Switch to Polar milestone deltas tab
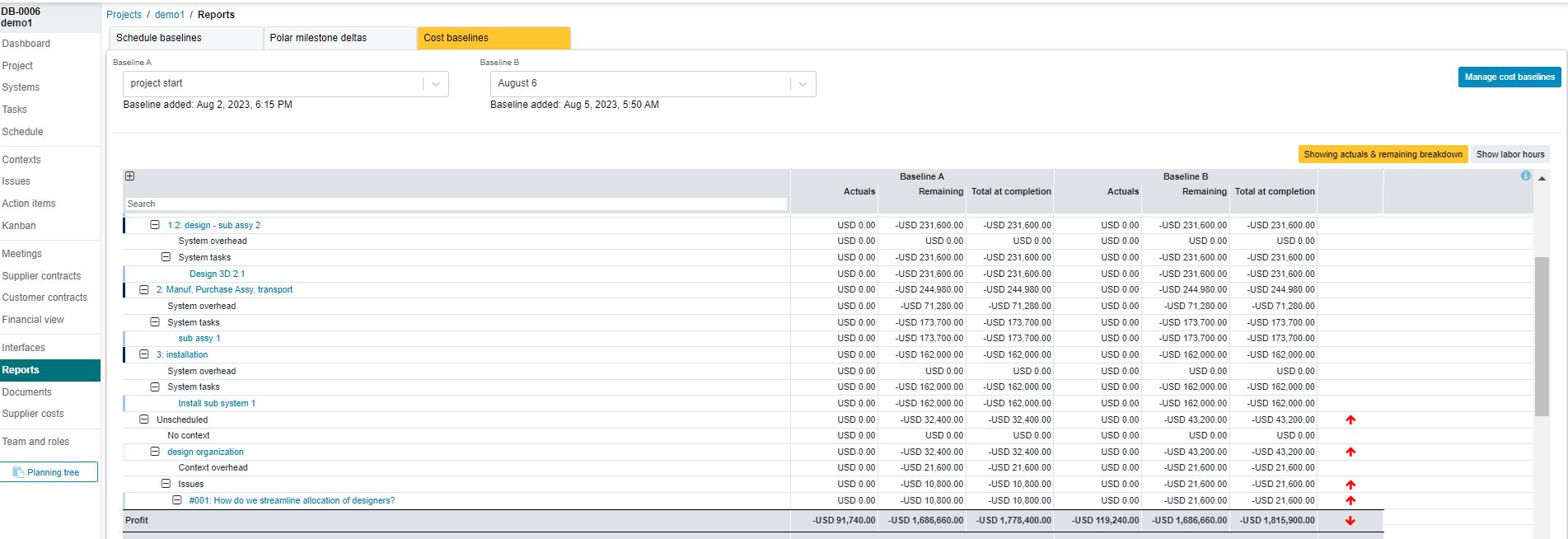This screenshot has height=539, width=1568. [x=339, y=38]
